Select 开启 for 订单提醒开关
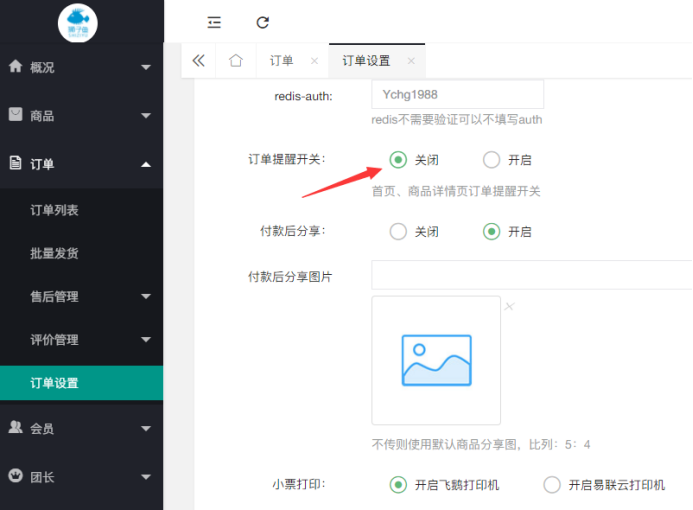The height and width of the screenshot is (510, 693). pos(491,160)
